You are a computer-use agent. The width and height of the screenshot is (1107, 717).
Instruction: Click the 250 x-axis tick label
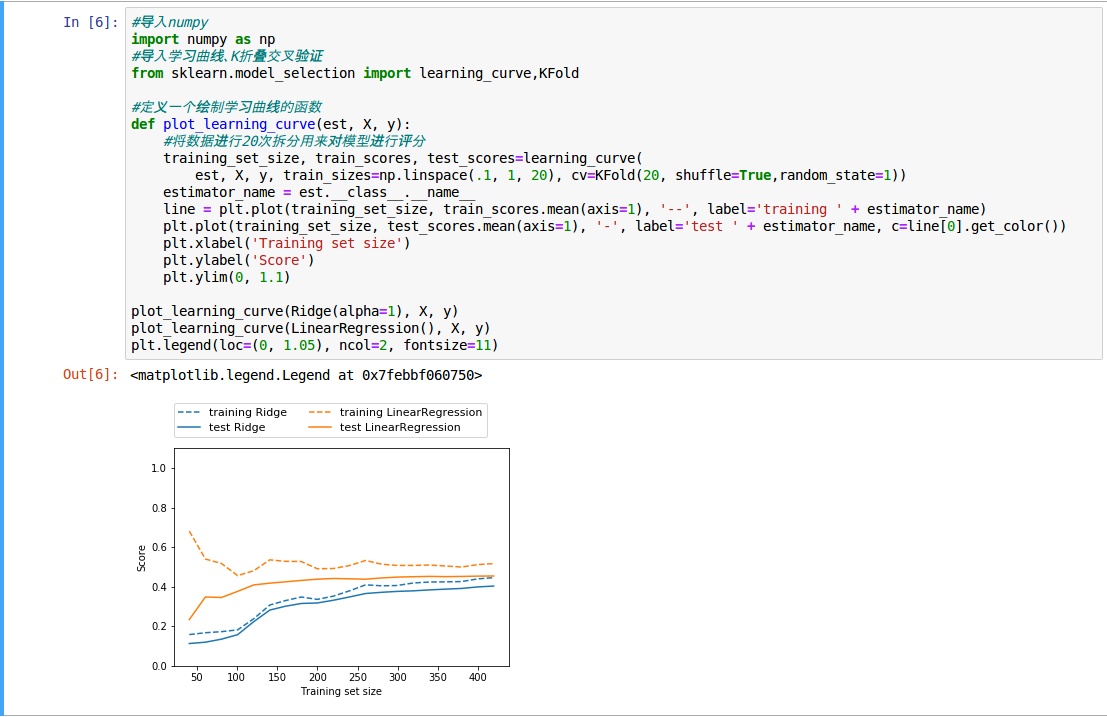(x=358, y=677)
